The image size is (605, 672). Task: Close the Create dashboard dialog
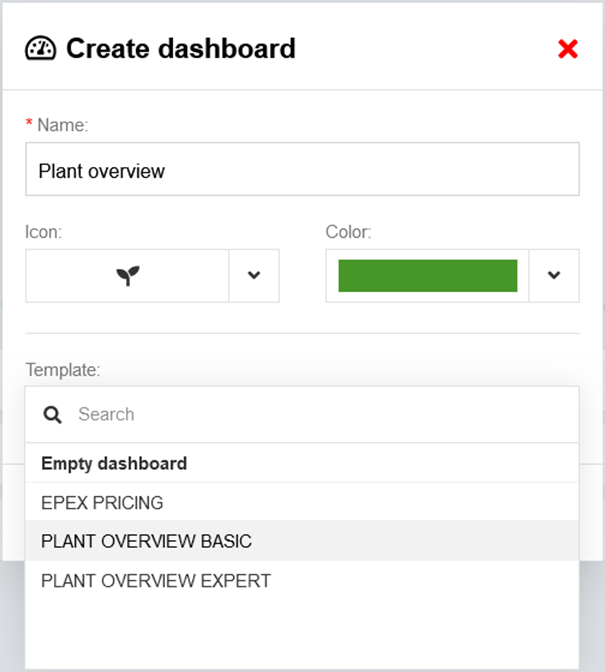[568, 48]
